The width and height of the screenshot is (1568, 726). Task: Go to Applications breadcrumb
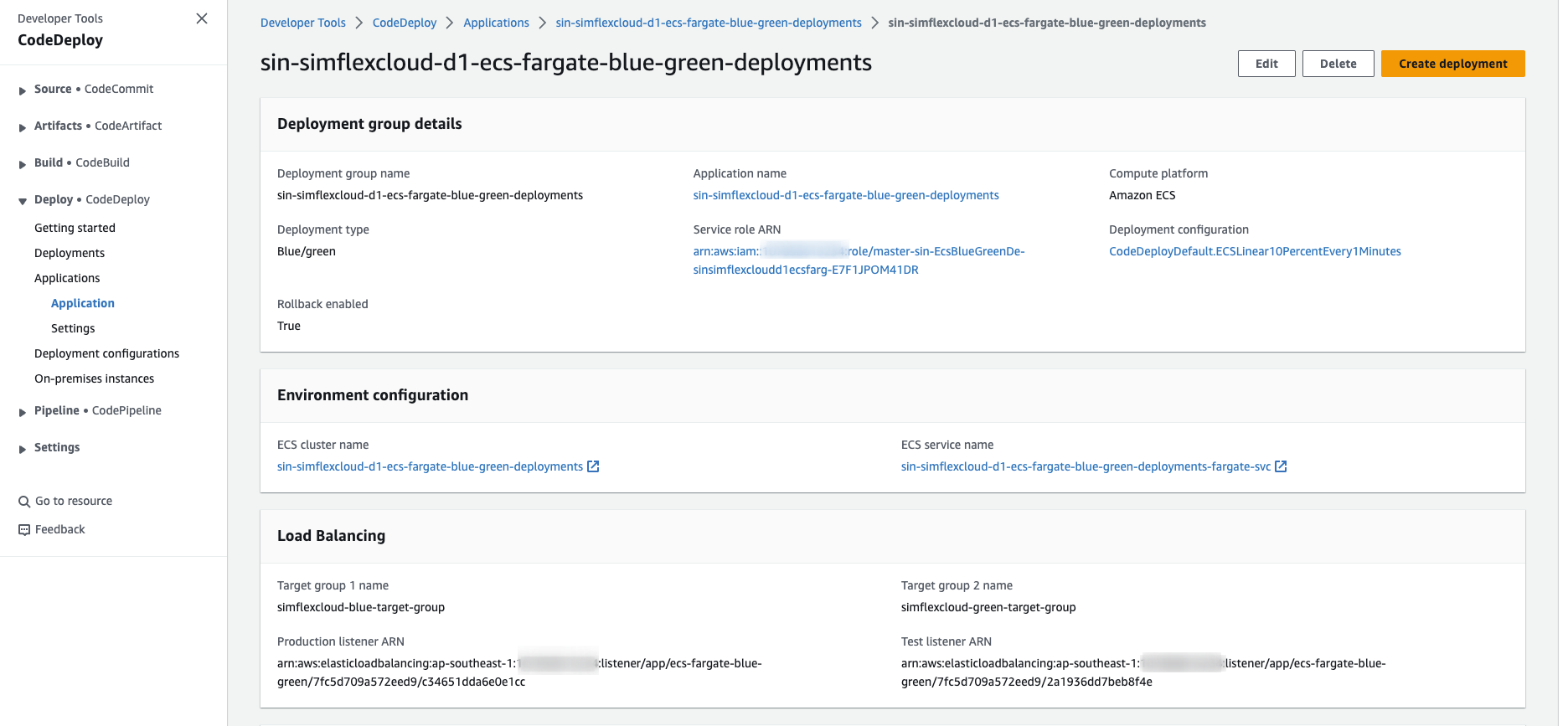click(496, 23)
